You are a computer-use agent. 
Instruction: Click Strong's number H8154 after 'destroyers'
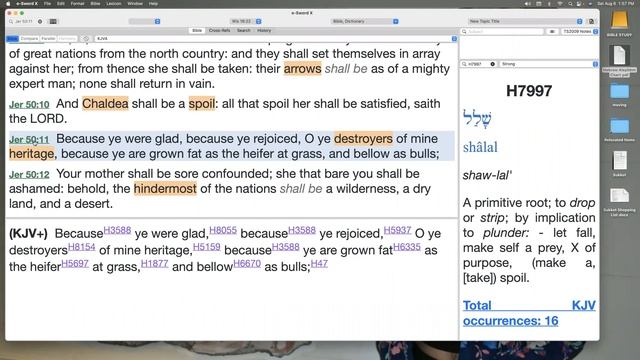coord(82,247)
